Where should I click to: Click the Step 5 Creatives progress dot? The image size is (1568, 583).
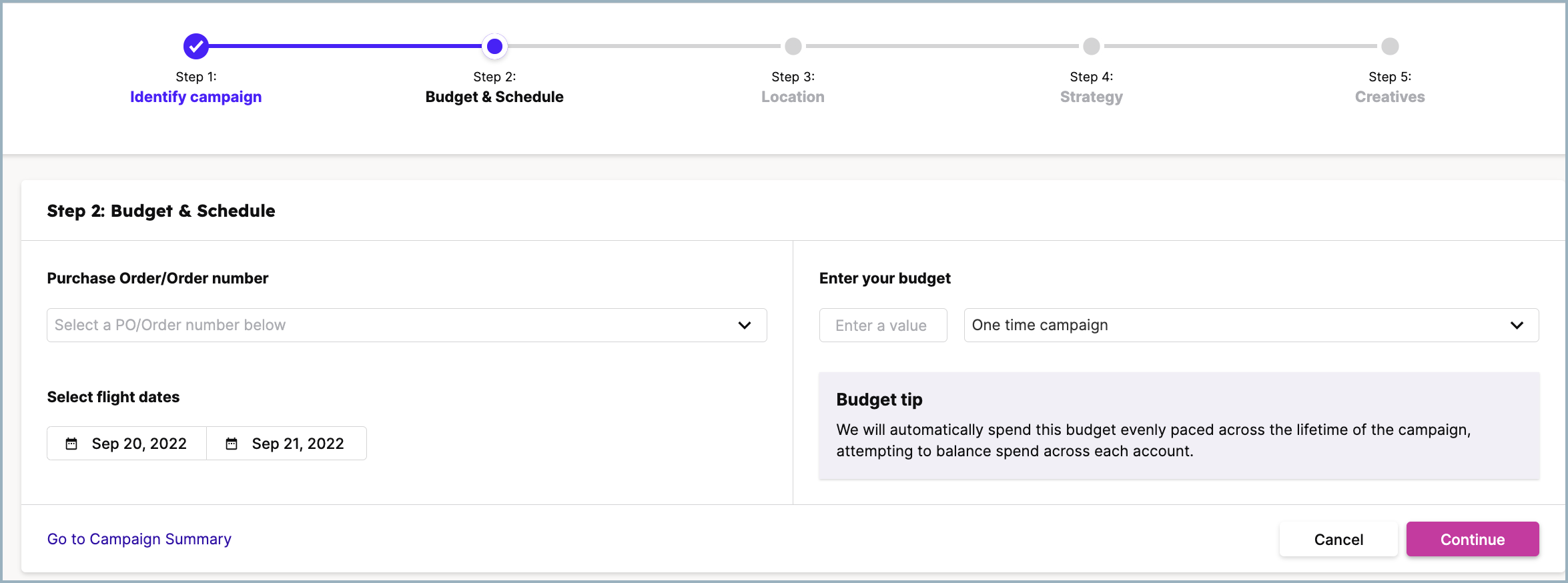click(1390, 46)
